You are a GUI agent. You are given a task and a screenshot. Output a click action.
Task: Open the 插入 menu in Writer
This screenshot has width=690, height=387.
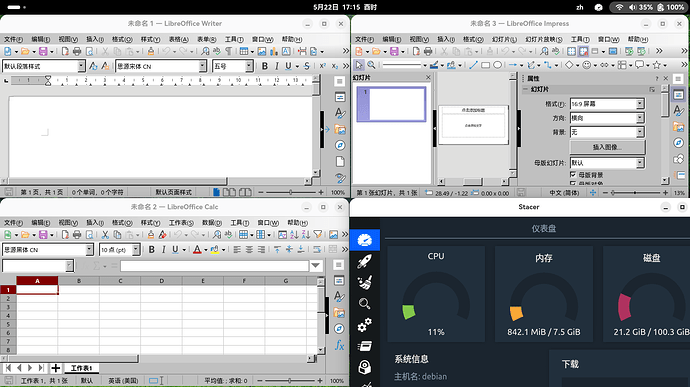click(95, 39)
